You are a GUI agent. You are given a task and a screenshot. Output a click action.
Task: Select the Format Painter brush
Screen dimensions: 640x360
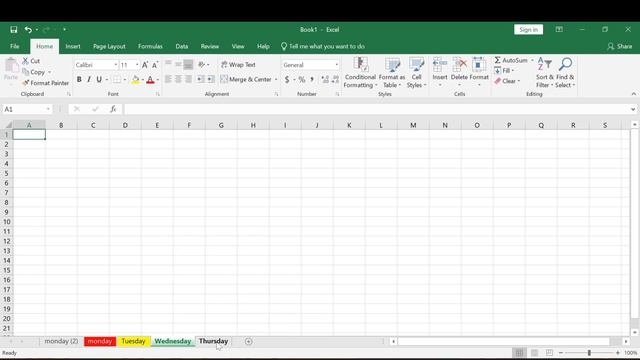click(26, 83)
